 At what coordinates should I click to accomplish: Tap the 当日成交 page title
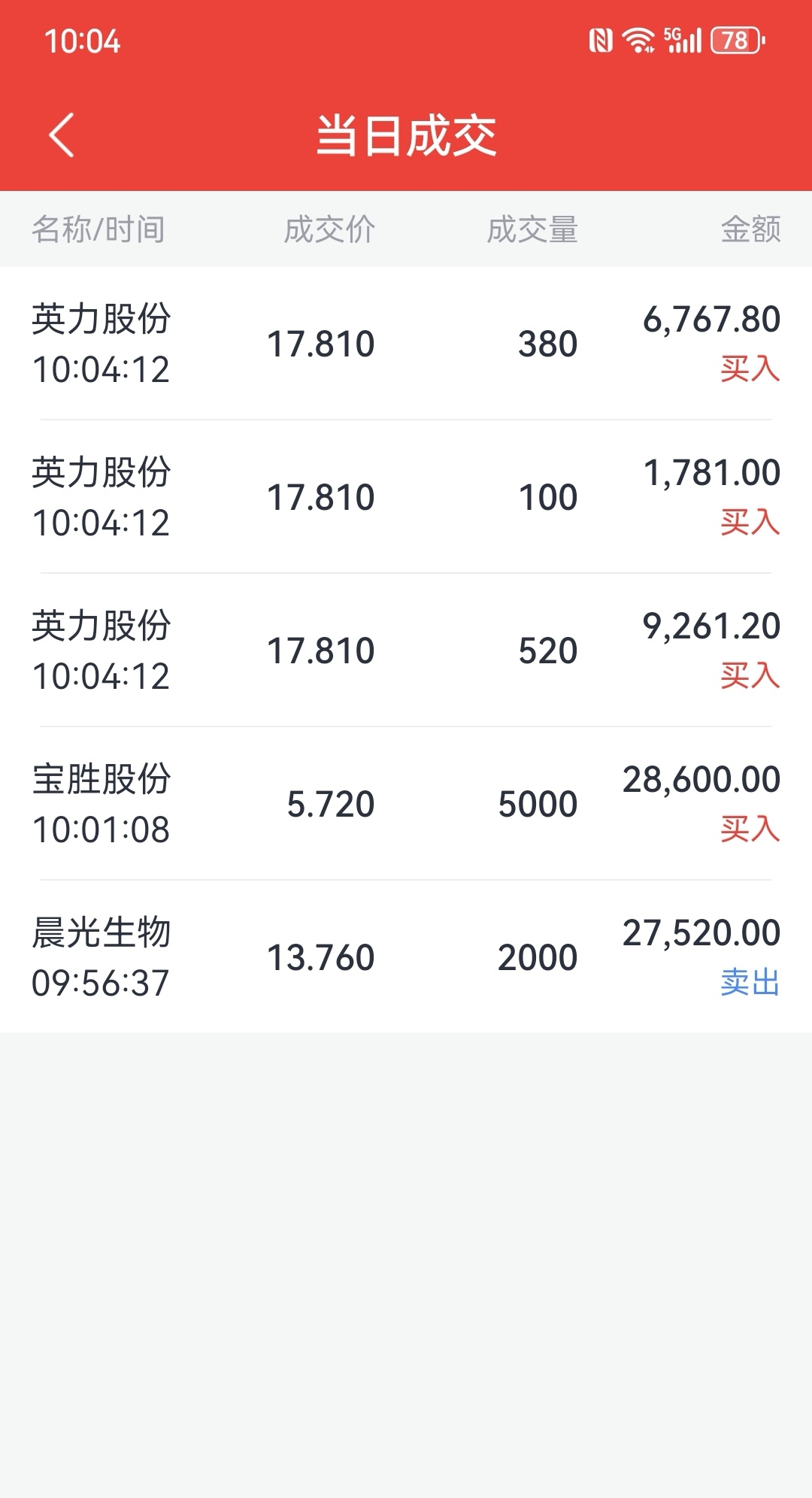(x=406, y=136)
